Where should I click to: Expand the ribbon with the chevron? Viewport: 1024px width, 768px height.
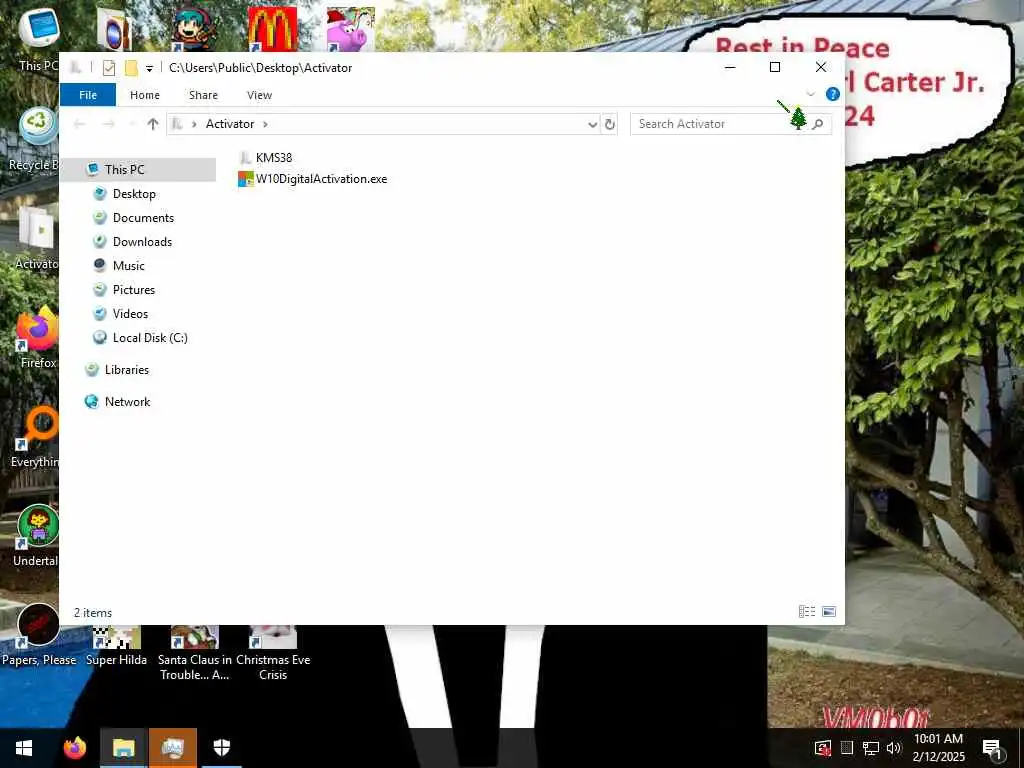tap(810, 94)
